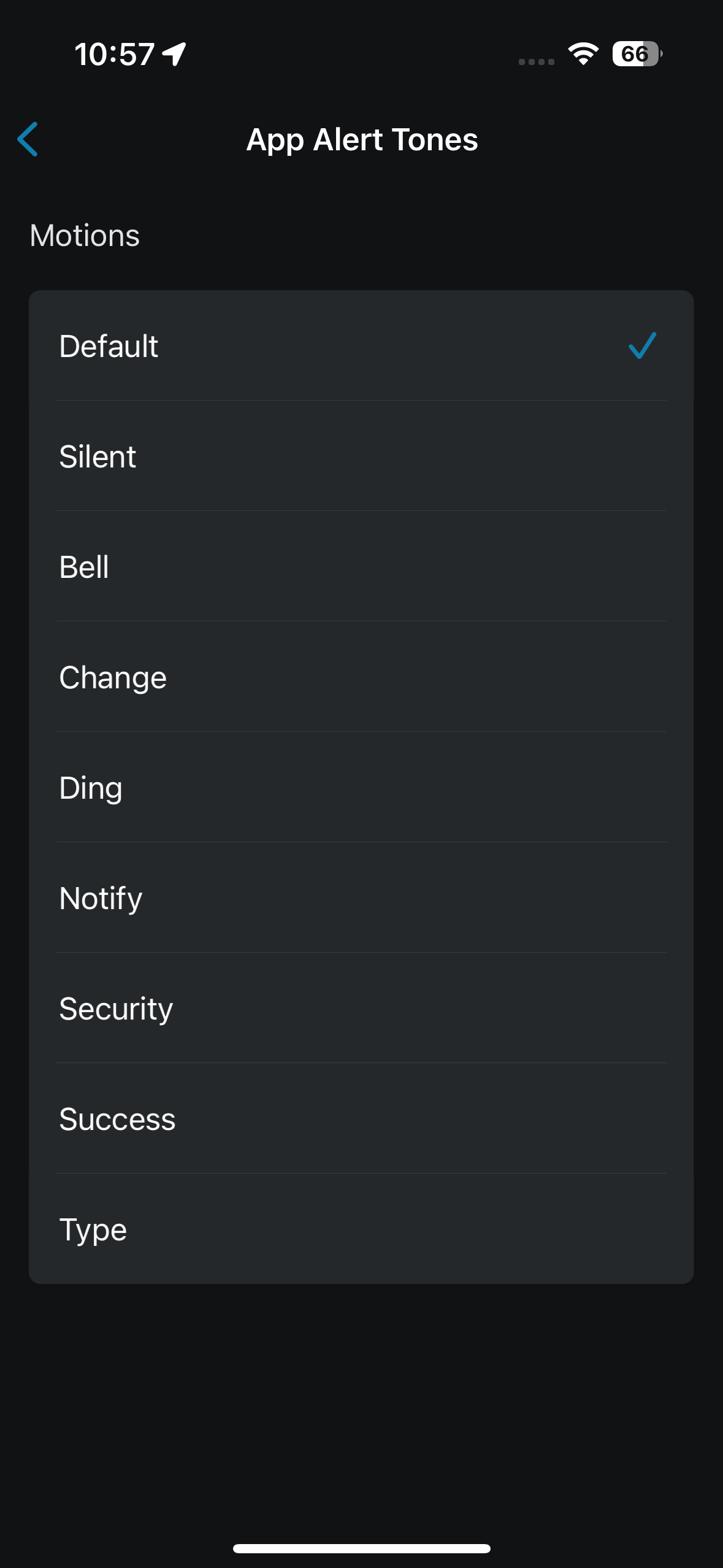Image resolution: width=723 pixels, height=1568 pixels.
Task: Tap the Wi-Fi status icon
Action: [x=583, y=54]
